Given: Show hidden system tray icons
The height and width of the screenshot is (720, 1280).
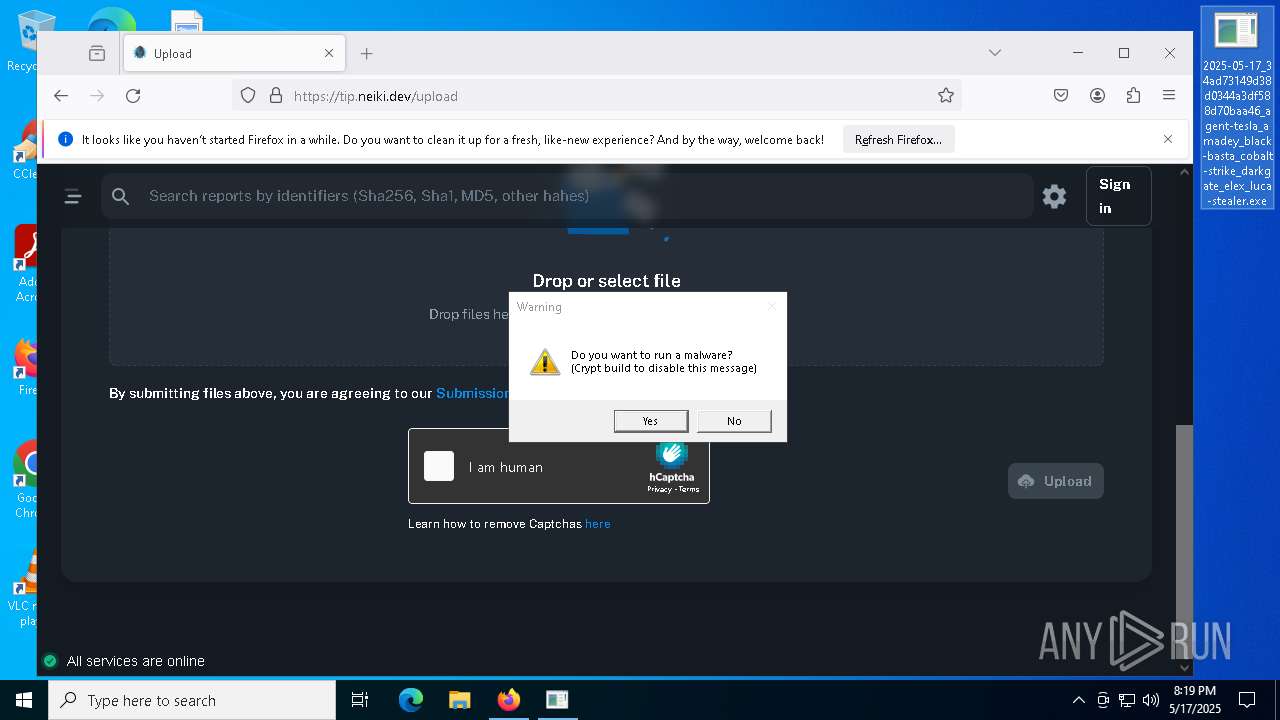Looking at the screenshot, I should [x=1078, y=700].
